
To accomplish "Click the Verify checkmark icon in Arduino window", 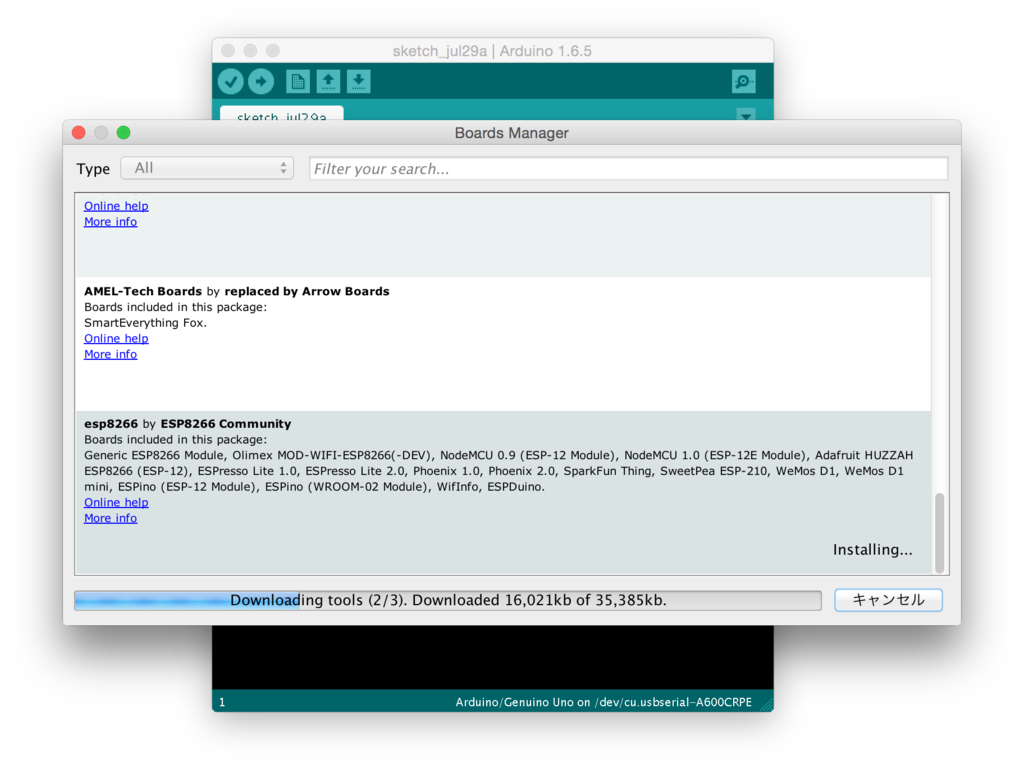I will (231, 82).
